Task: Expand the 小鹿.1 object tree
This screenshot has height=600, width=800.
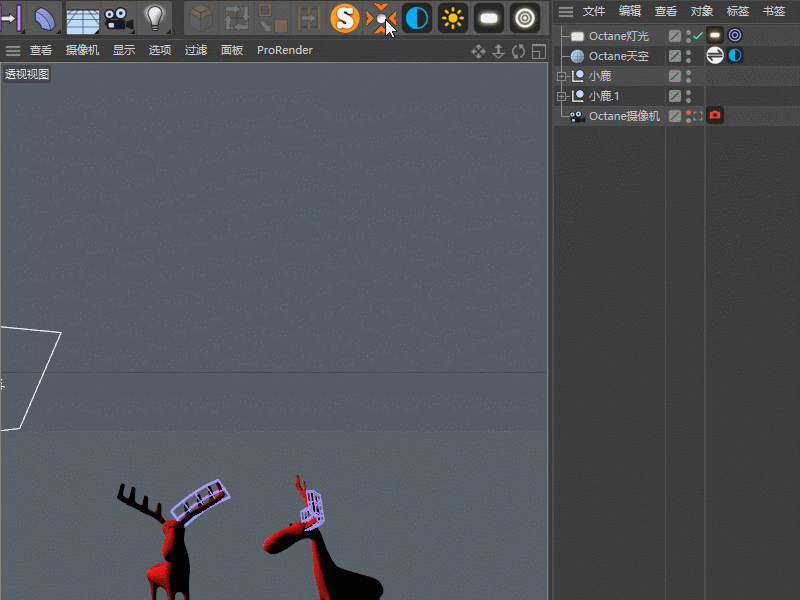Action: [562, 96]
